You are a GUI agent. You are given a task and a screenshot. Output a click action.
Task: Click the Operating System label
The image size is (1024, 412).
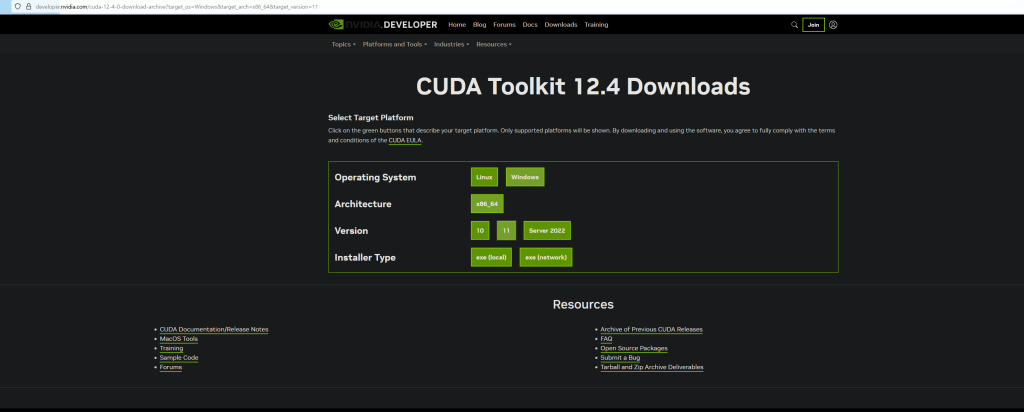point(376,178)
